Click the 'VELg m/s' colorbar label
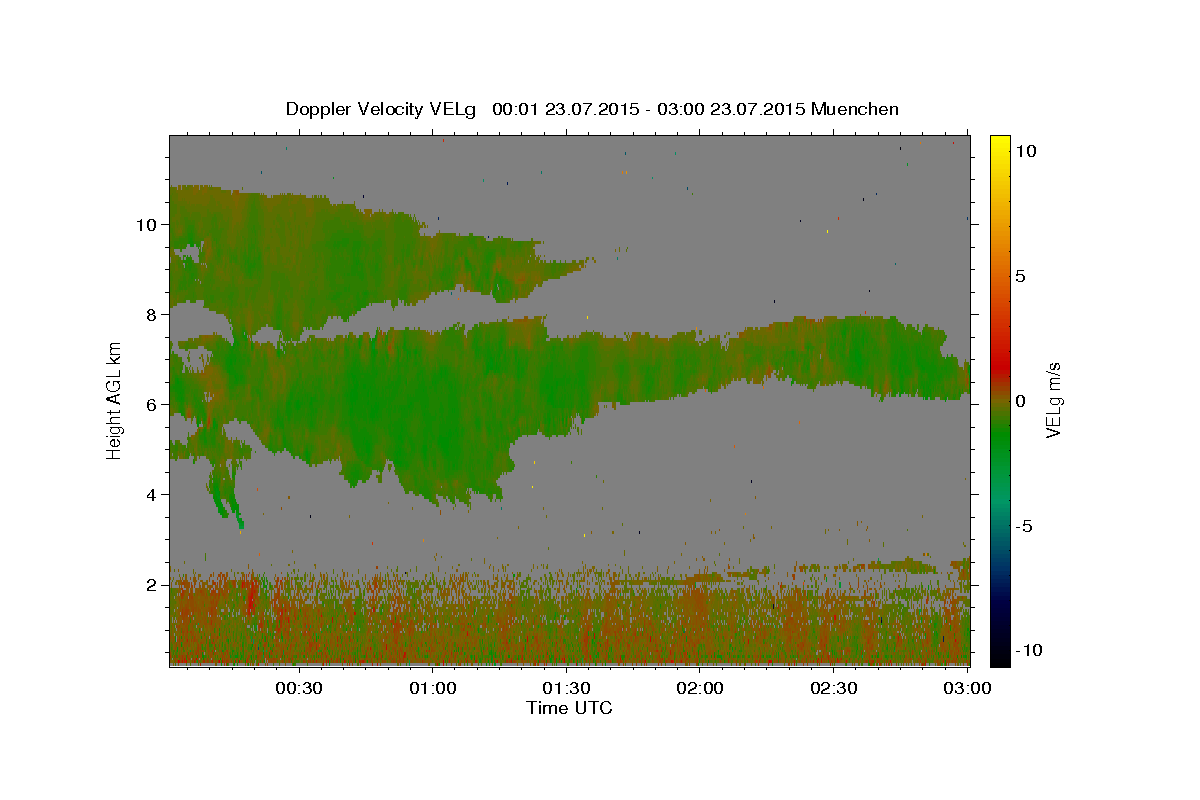This screenshot has height=800, width=1200. click(1053, 400)
